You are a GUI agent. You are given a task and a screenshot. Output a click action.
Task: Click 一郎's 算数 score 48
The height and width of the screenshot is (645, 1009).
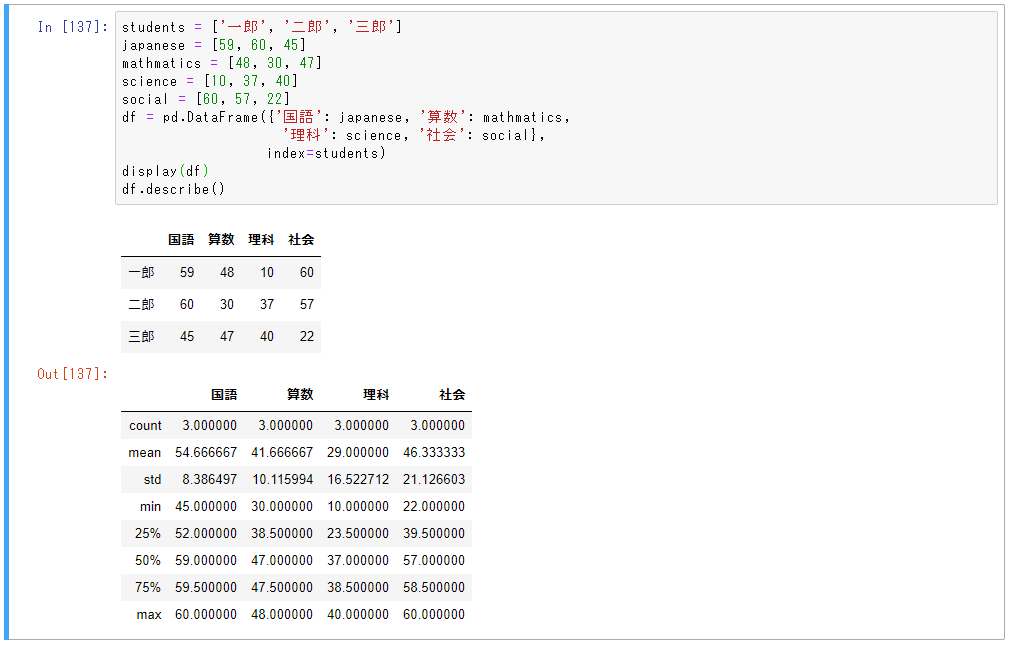pos(227,272)
